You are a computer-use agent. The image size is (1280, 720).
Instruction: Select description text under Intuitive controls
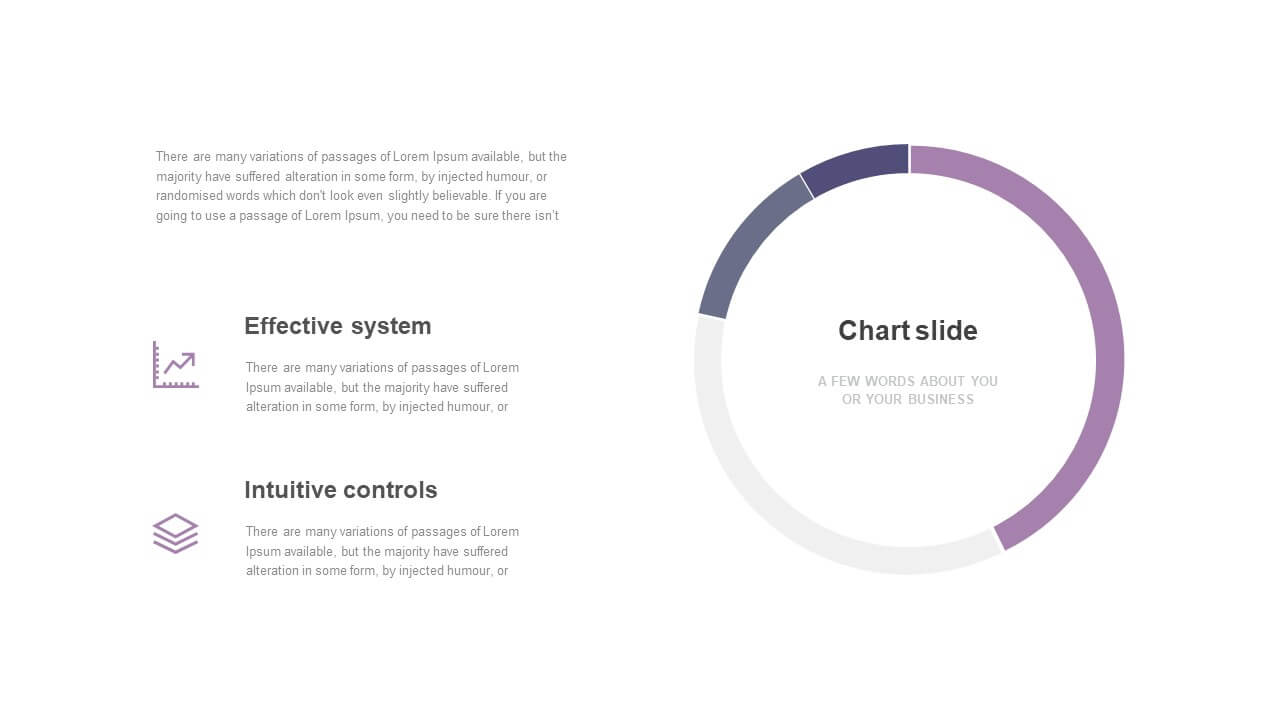(382, 551)
